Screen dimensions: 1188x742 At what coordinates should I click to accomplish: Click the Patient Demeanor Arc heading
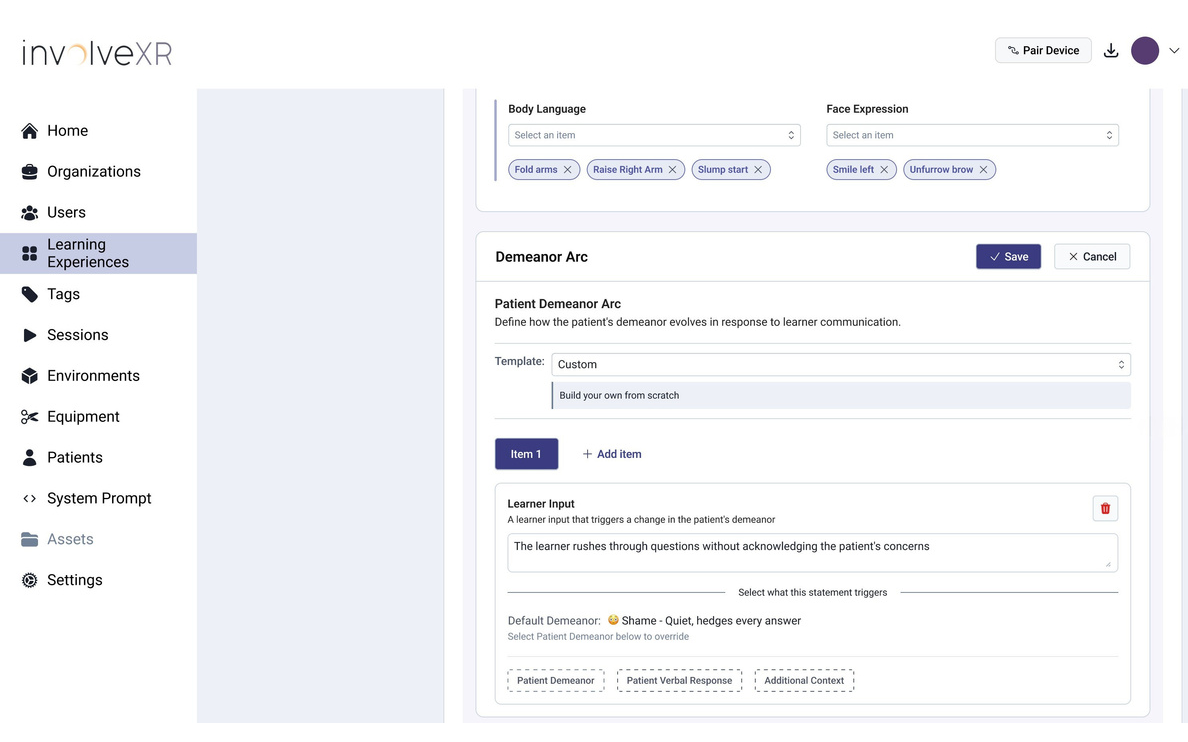(558, 304)
